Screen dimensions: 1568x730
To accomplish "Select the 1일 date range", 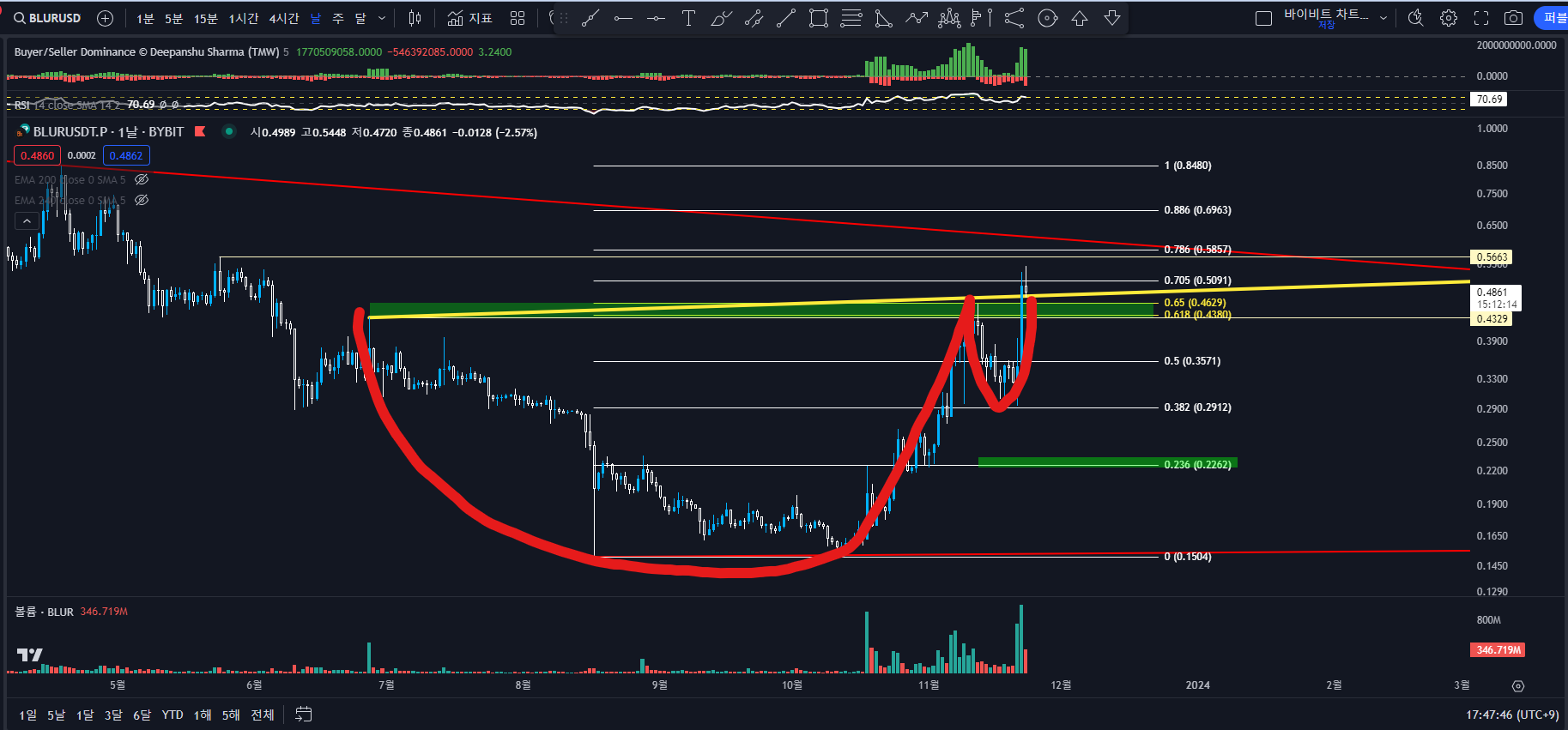I will tap(27, 715).
